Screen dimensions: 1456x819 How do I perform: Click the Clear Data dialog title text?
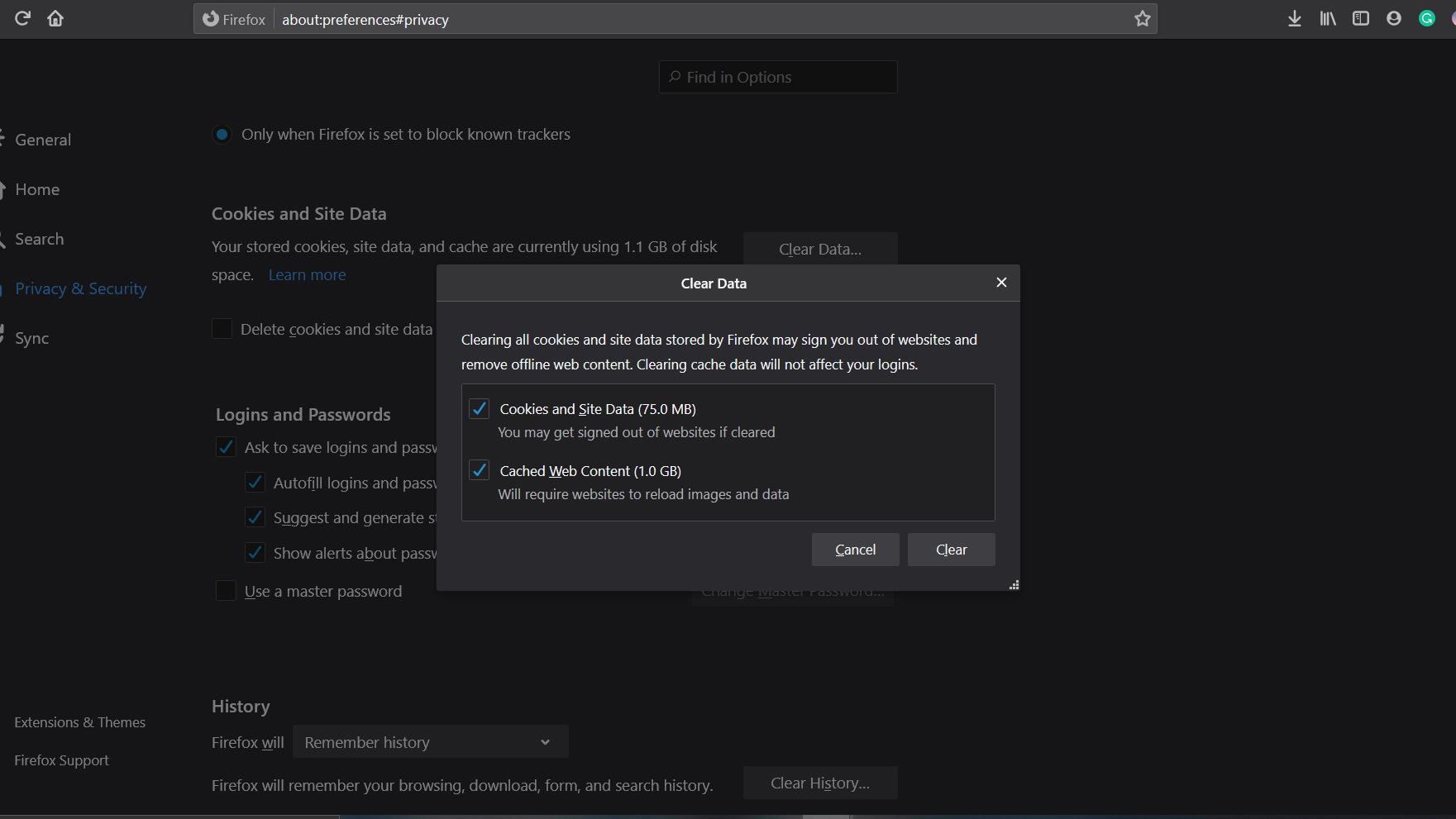click(x=714, y=283)
